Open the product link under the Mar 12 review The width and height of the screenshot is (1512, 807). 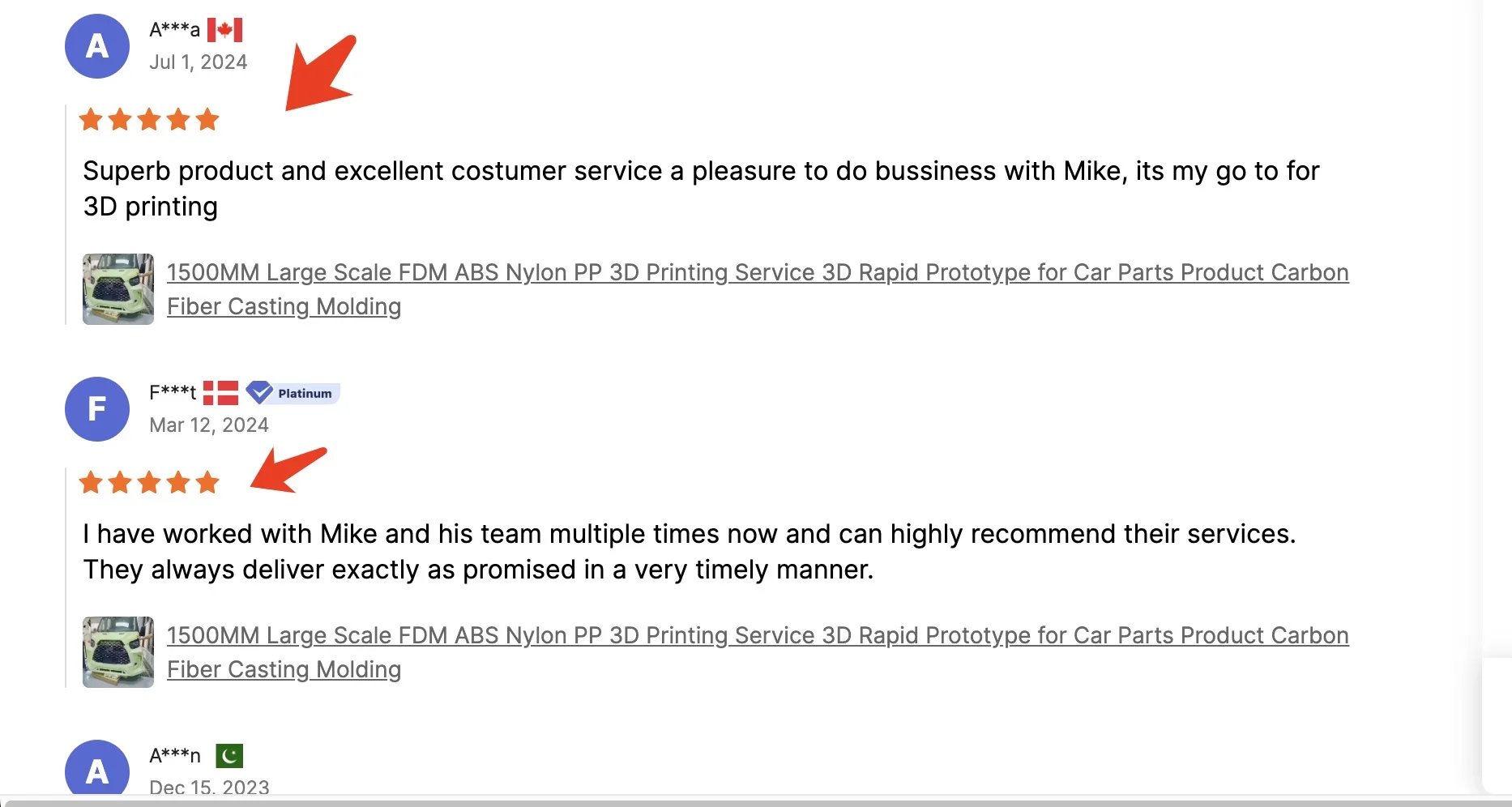tap(757, 636)
